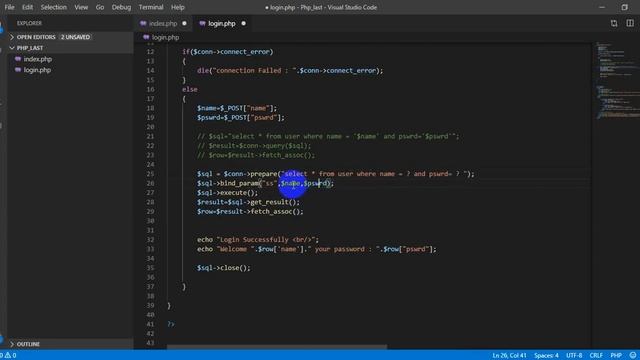The width and height of the screenshot is (640, 360).
Task: Click the echo "Login Successfully" line
Action: coord(258,240)
